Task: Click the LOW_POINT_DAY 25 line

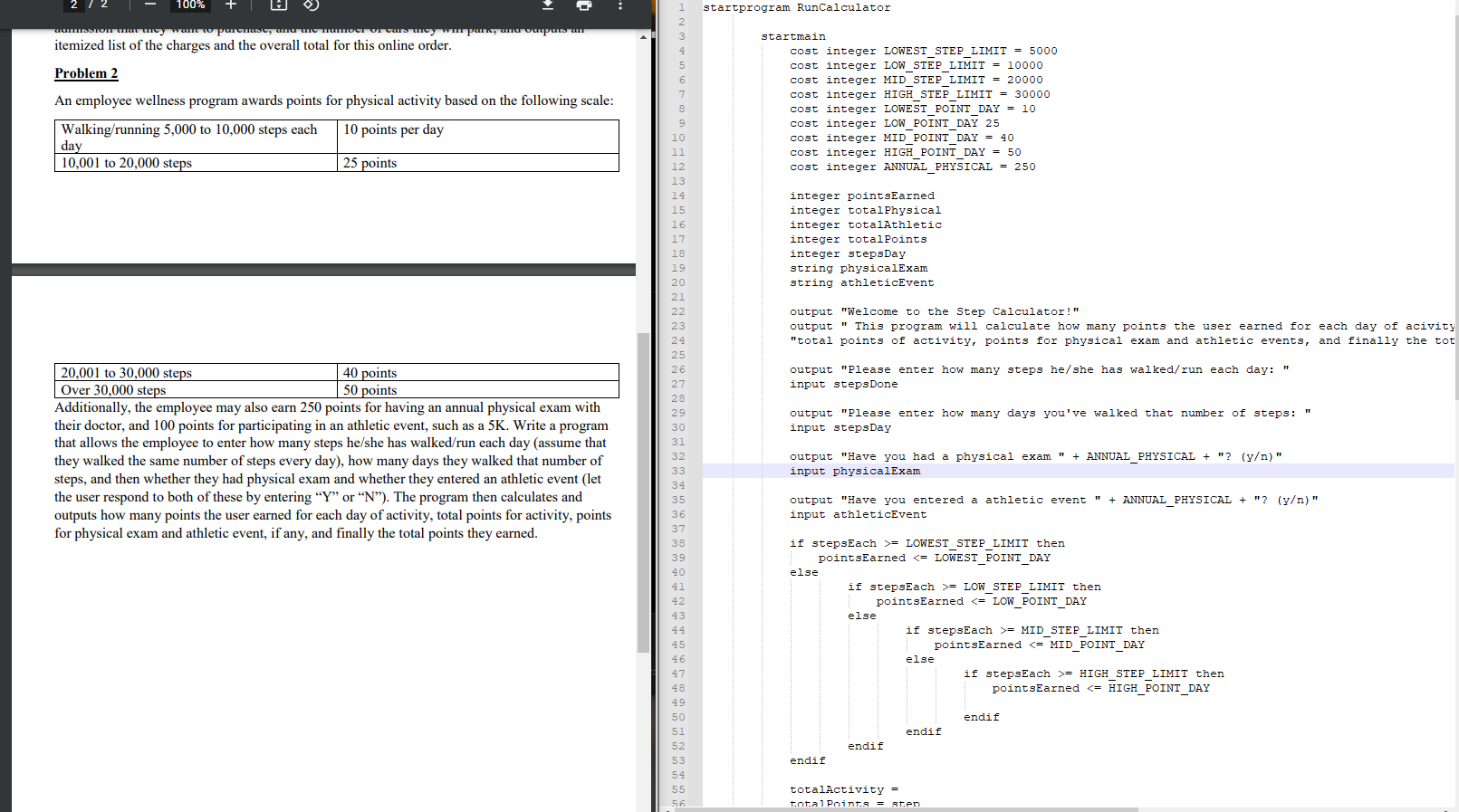Action: 895,123
